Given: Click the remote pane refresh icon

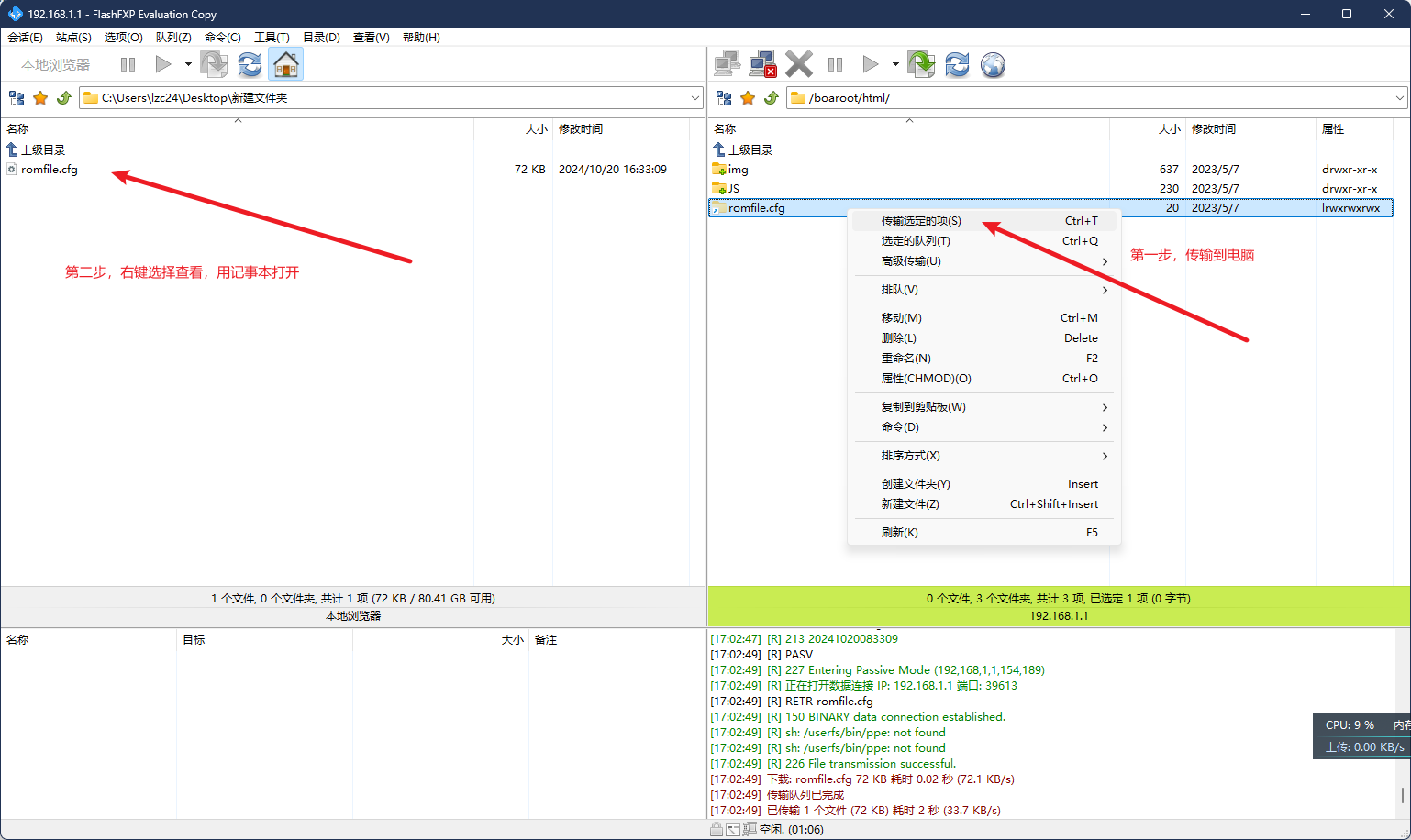Looking at the screenshot, I should click(x=957, y=64).
